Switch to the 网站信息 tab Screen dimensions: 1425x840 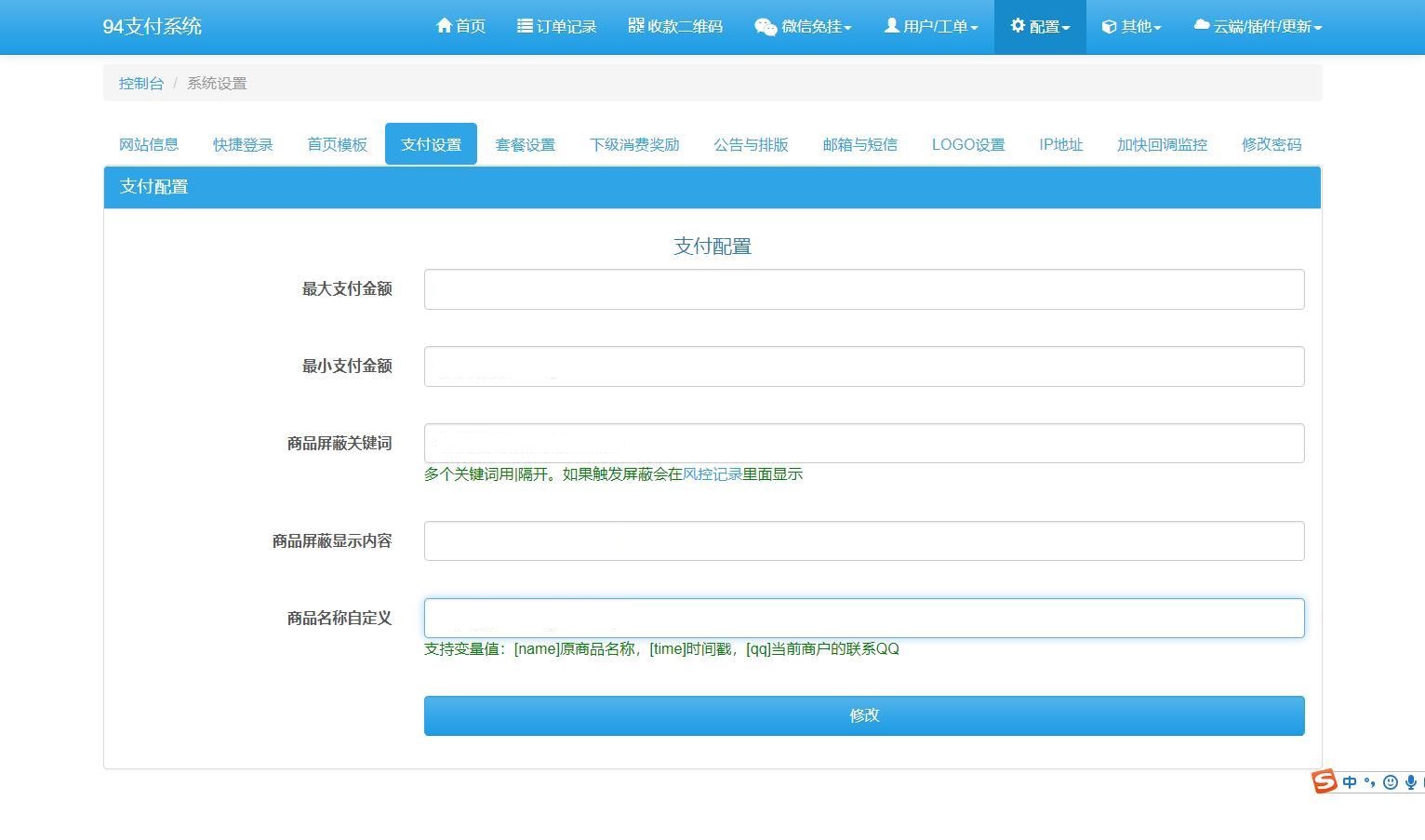(148, 144)
